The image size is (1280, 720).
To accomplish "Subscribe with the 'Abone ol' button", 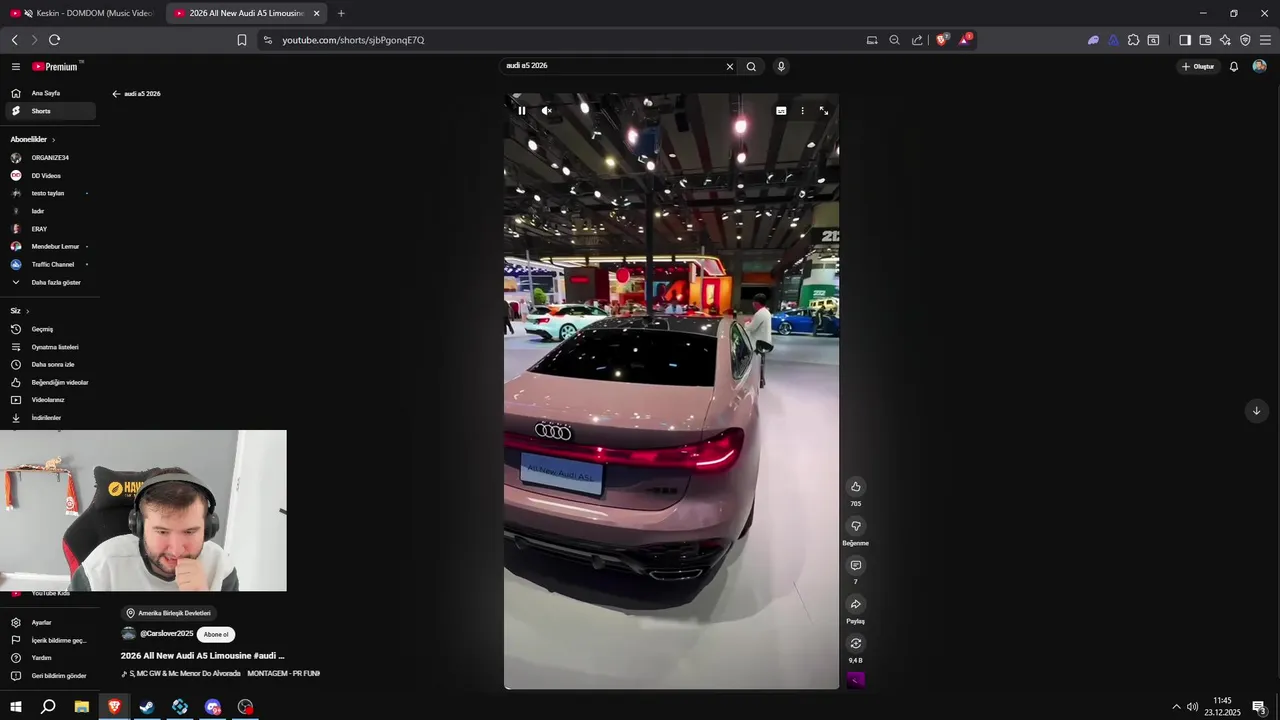I will (216, 634).
